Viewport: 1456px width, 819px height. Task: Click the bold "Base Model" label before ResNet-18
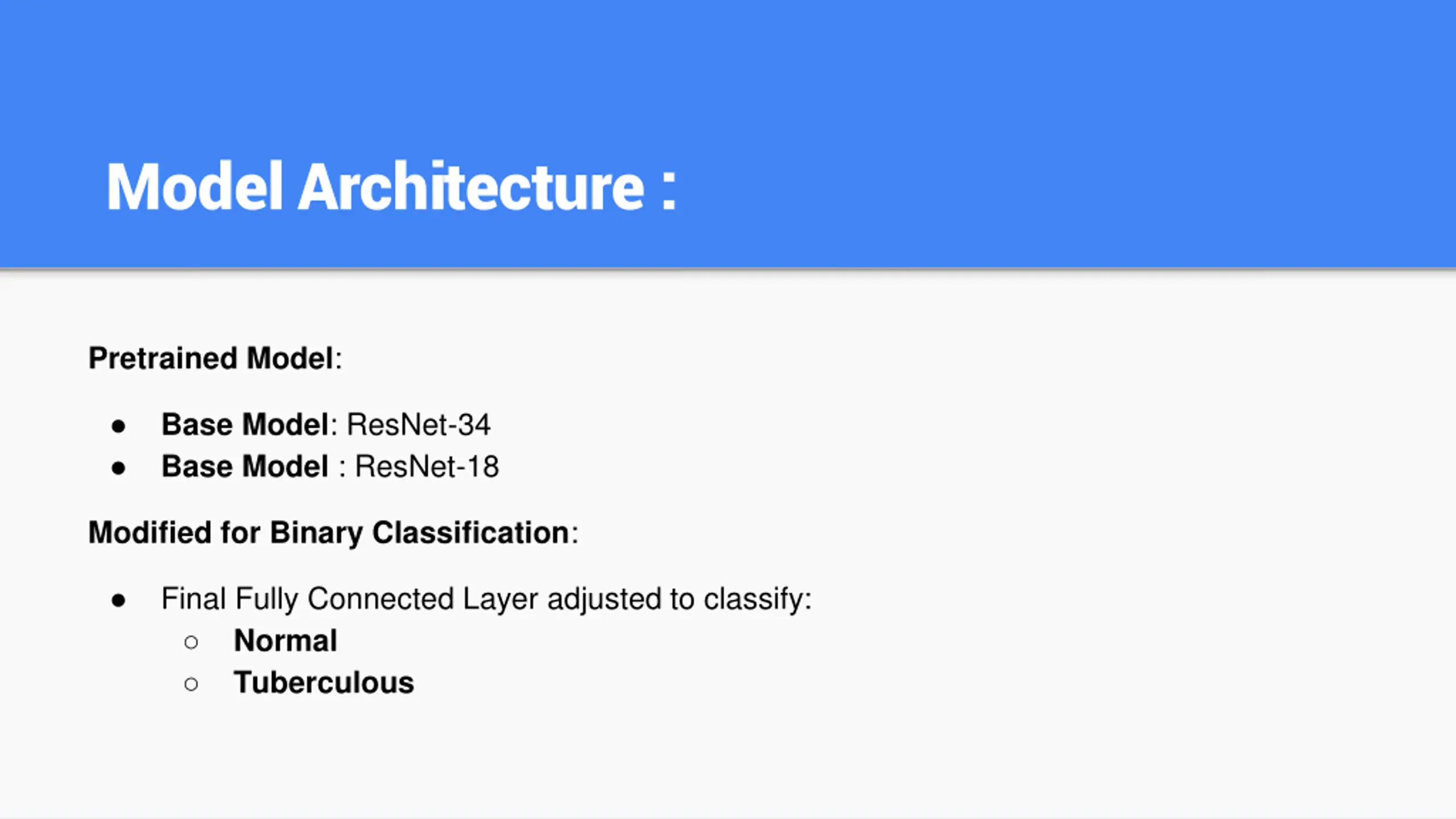point(245,467)
